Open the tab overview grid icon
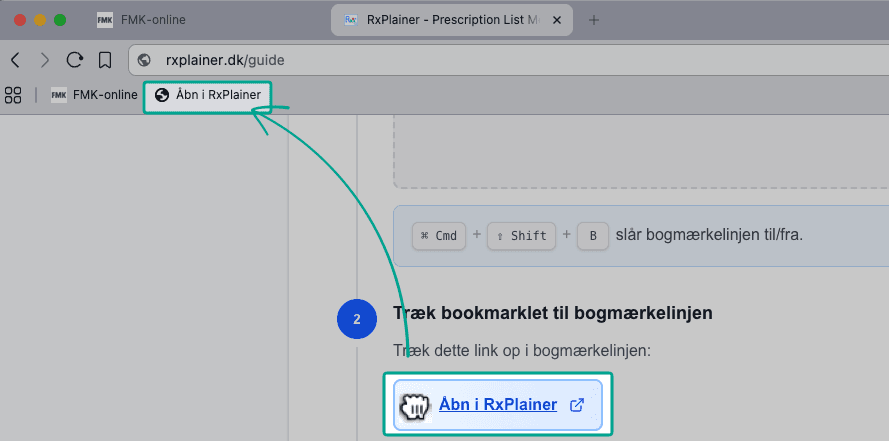889x441 pixels. (13, 95)
